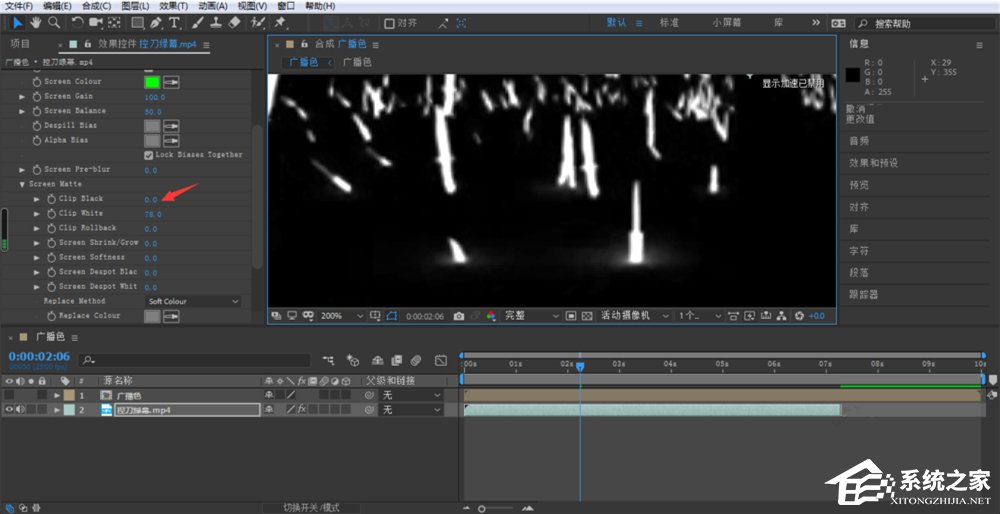Click the Screen Colour eyedropper icon

click(x=172, y=82)
